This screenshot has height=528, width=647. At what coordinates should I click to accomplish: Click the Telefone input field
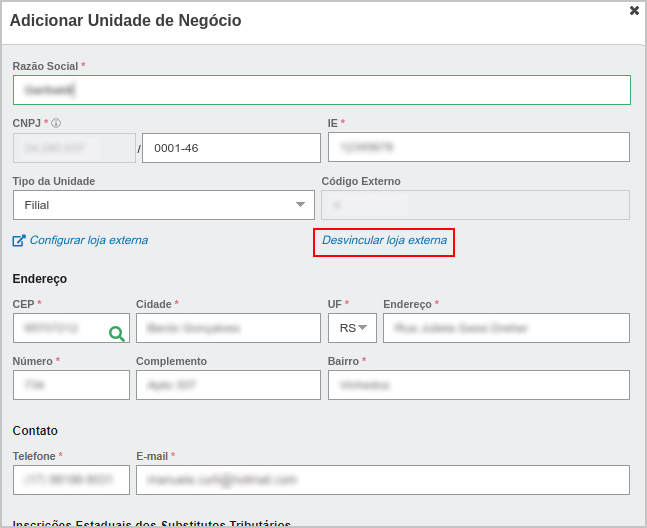[x=71, y=480]
